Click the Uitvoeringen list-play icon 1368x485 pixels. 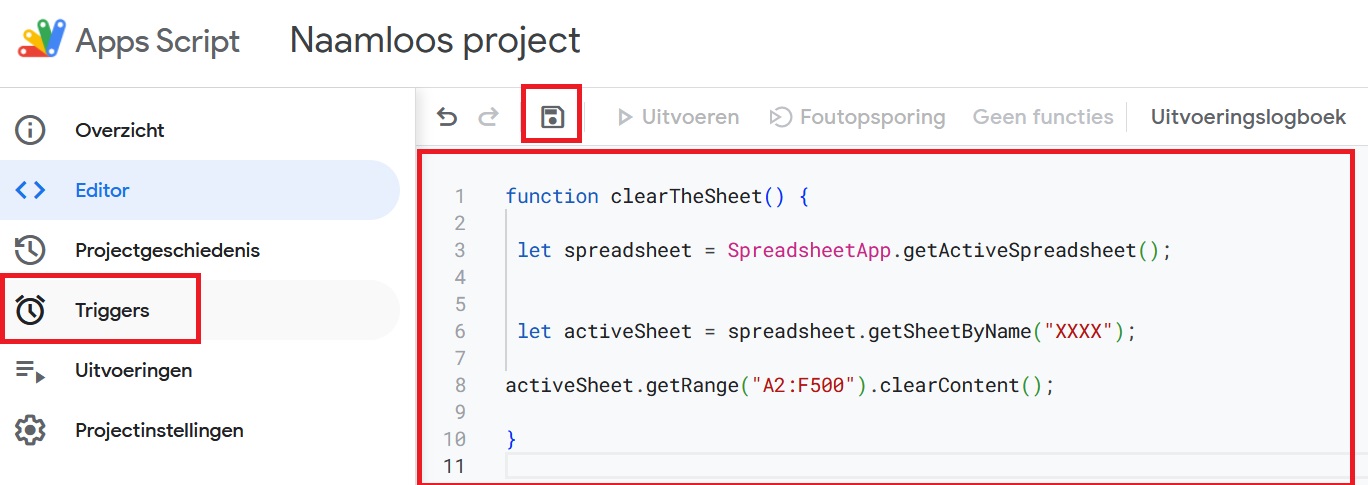31,371
